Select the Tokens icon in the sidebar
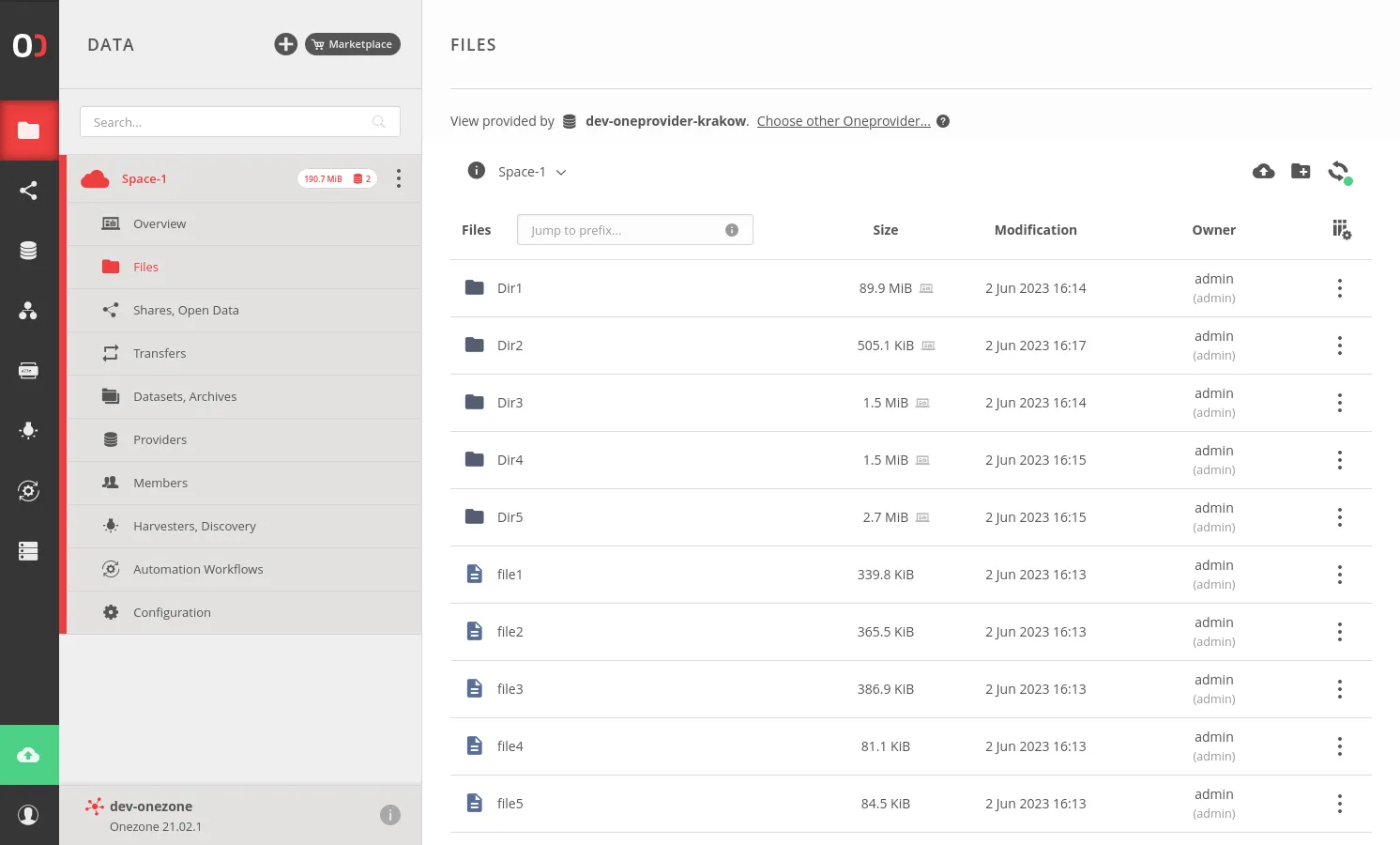Screen dimensions: 1400x845 coord(29,370)
